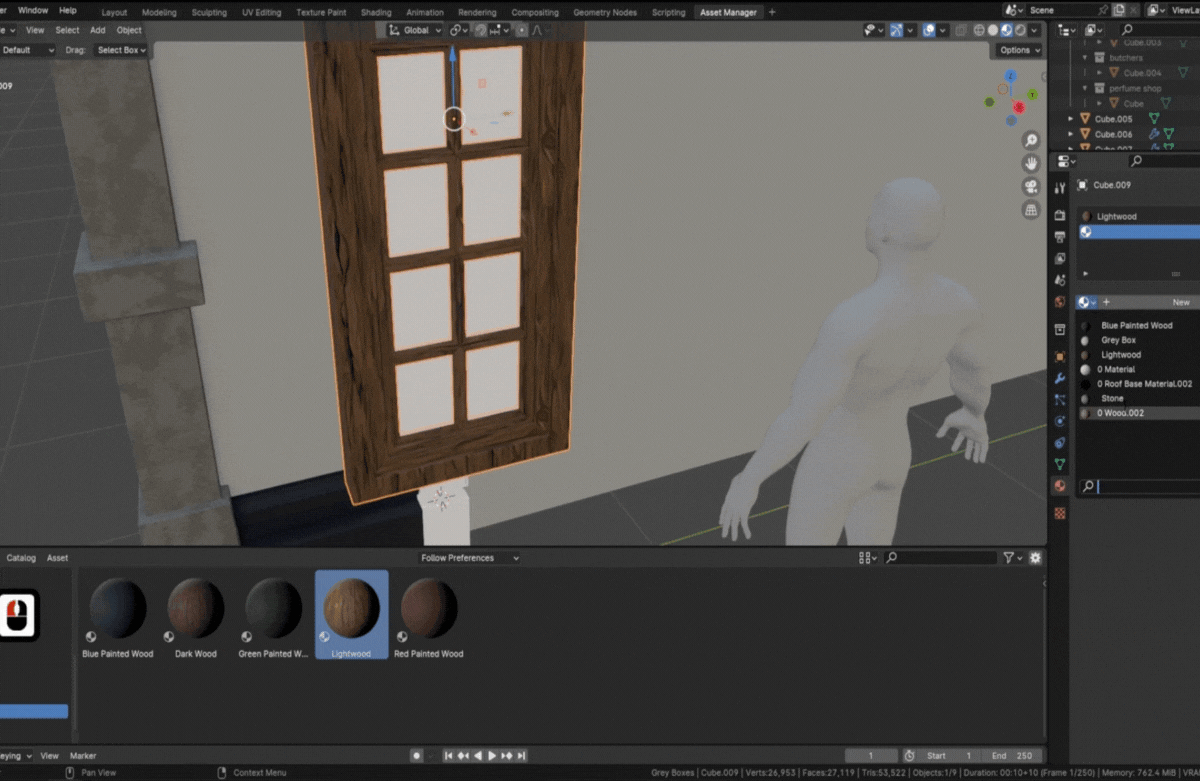1200x781 pixels.
Task: Click the pan hand icon in viewport
Action: tap(1031, 164)
